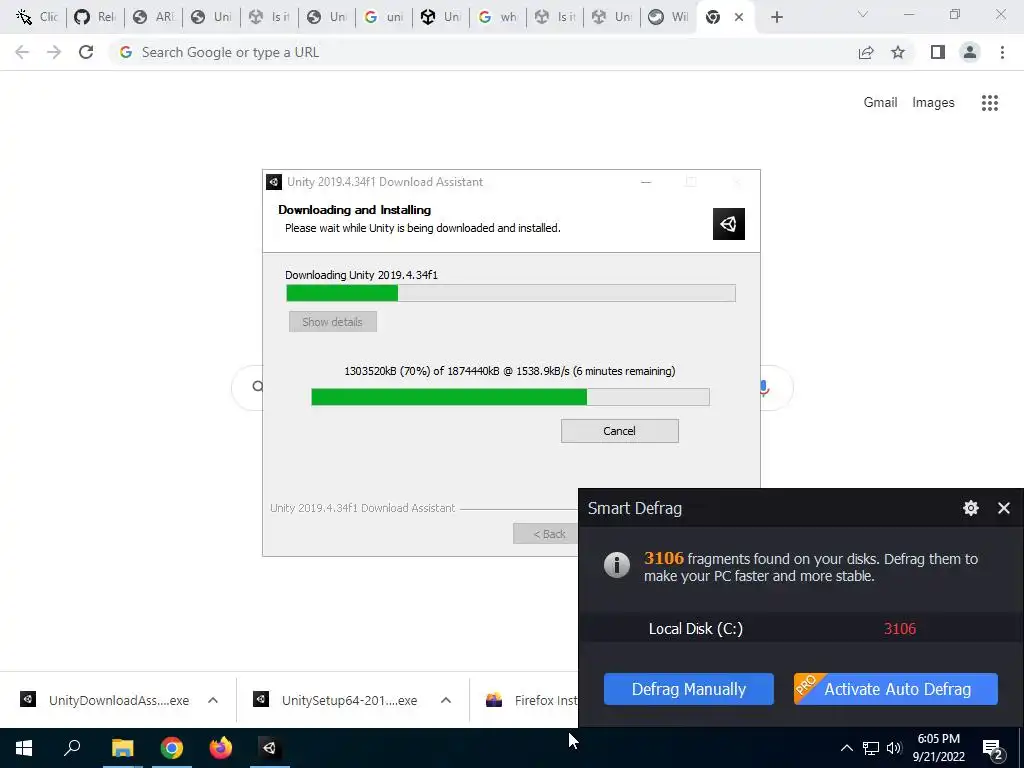Switch to the Clic tab
Screen dimensions: 1024x768
point(37,17)
